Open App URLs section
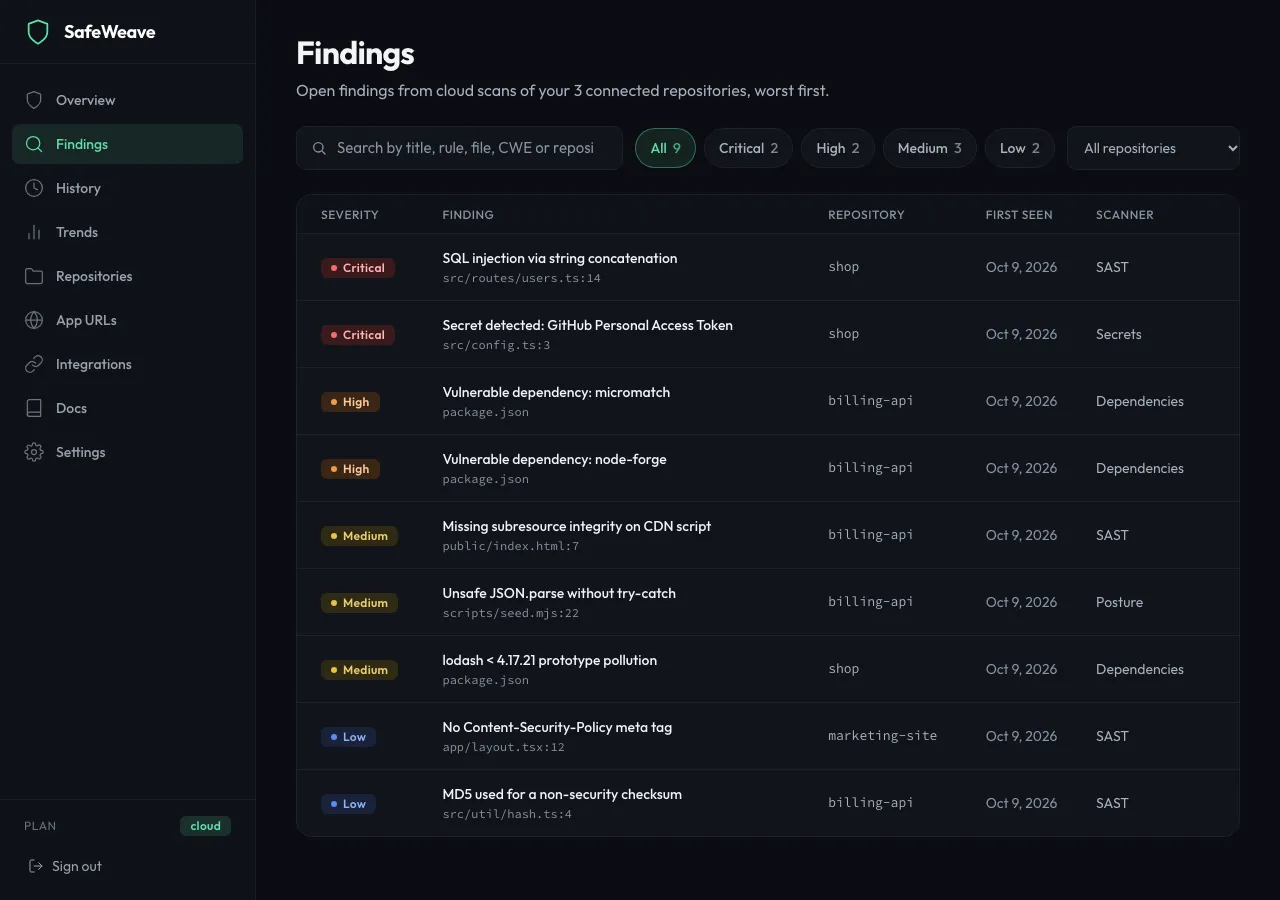The width and height of the screenshot is (1280, 900). tap(127, 320)
